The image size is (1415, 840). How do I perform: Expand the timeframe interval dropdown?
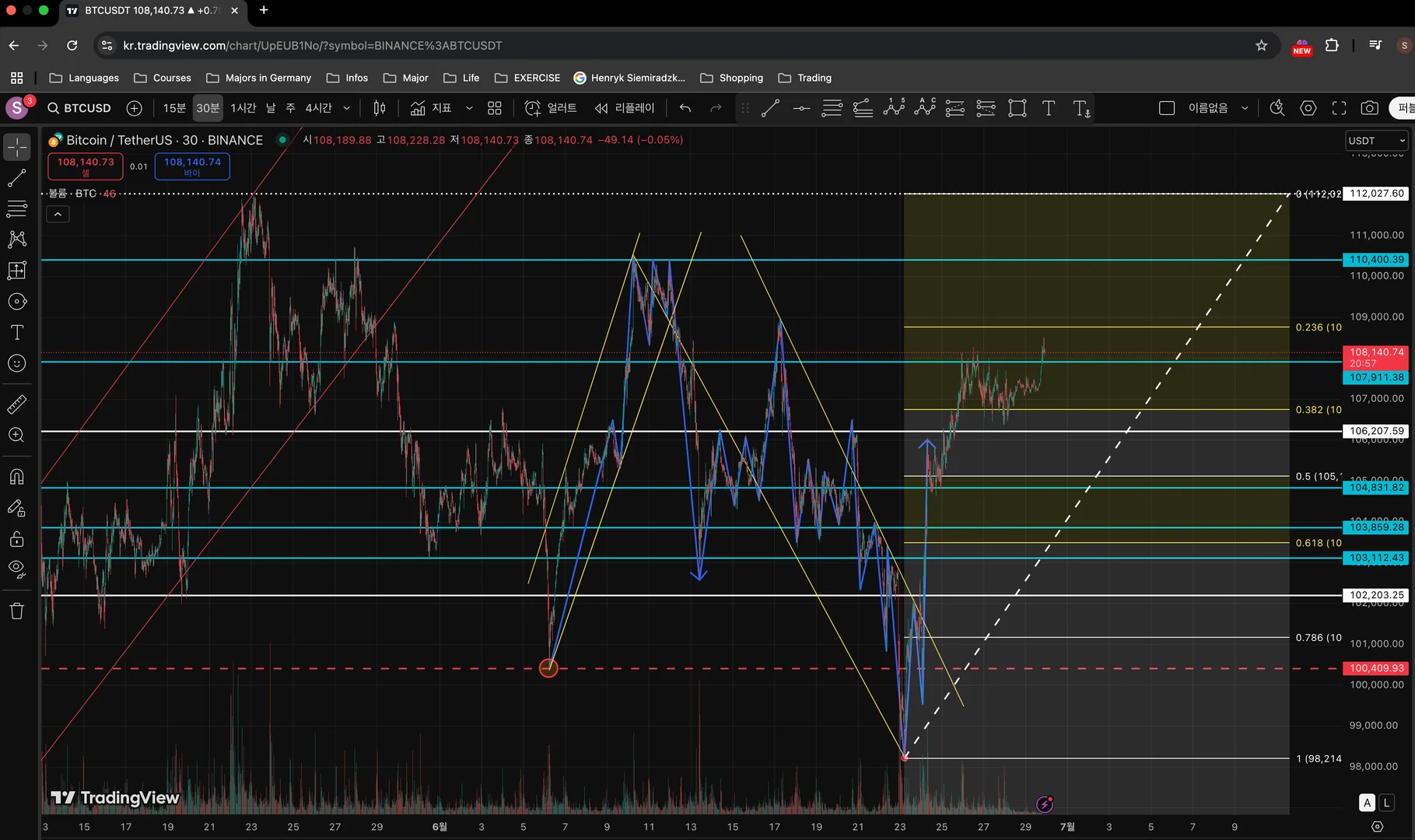coord(347,108)
